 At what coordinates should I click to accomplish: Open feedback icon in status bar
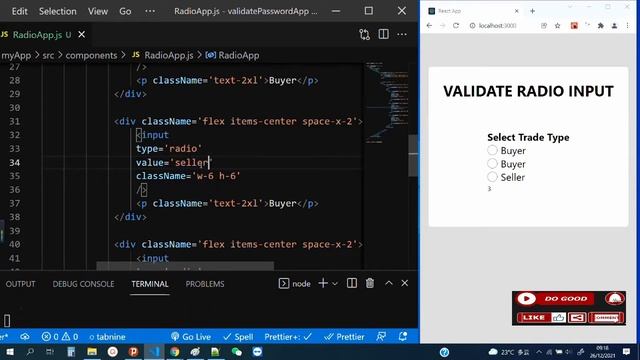[x=381, y=337]
